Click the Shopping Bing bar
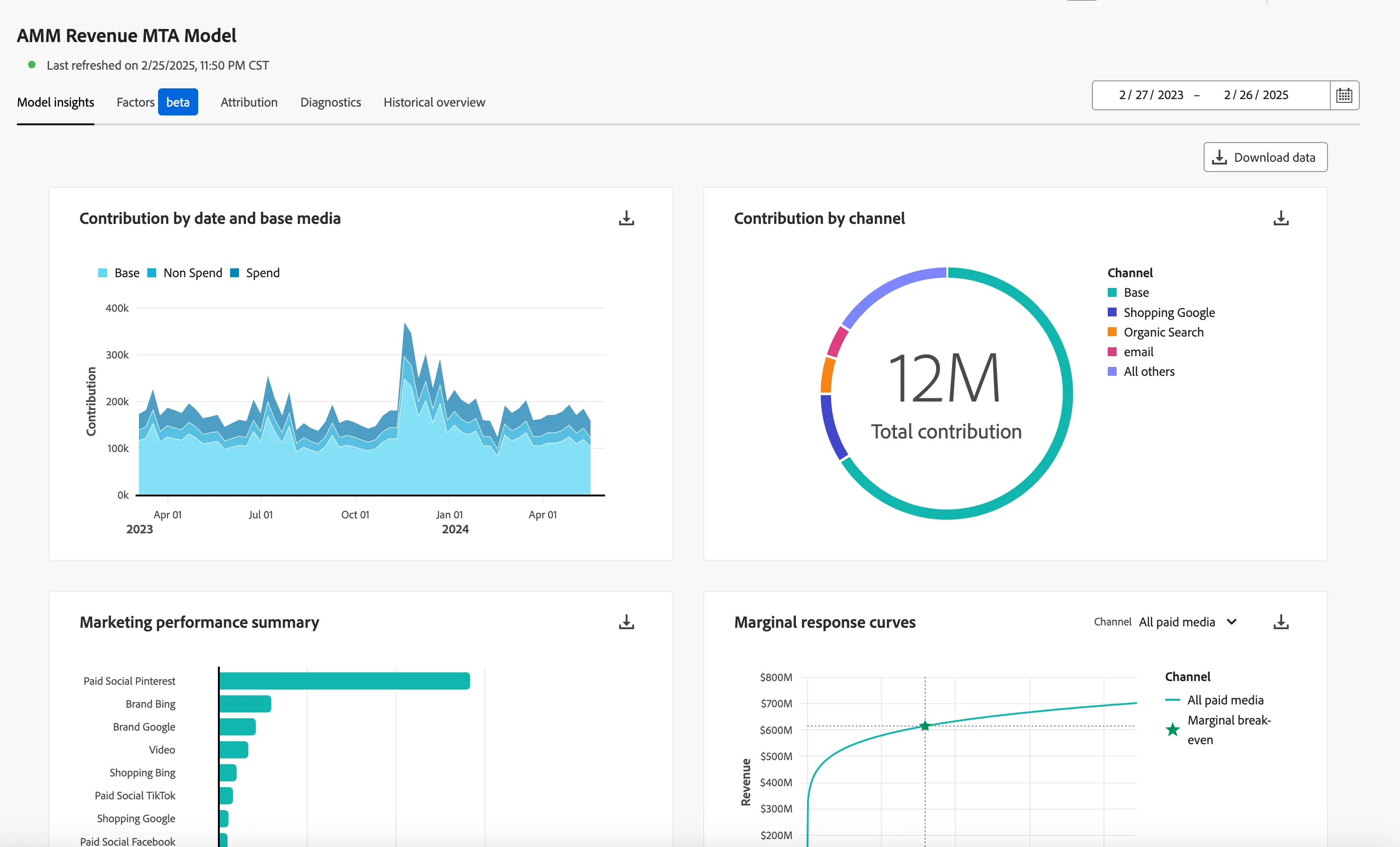The image size is (1400, 847). click(x=228, y=773)
